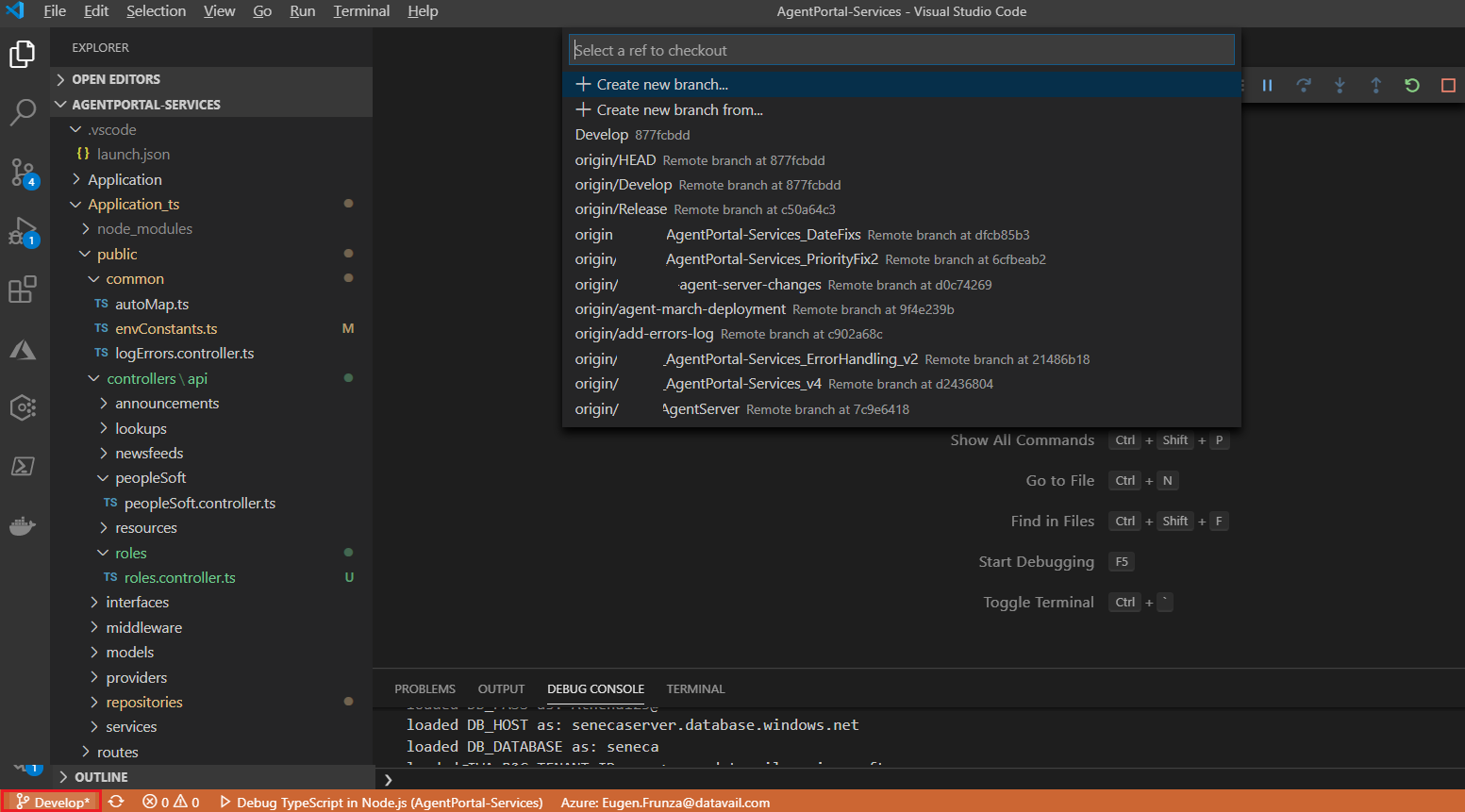1465x812 pixels.
Task: Choose 'Create new branch from...' option
Action: tap(901, 110)
